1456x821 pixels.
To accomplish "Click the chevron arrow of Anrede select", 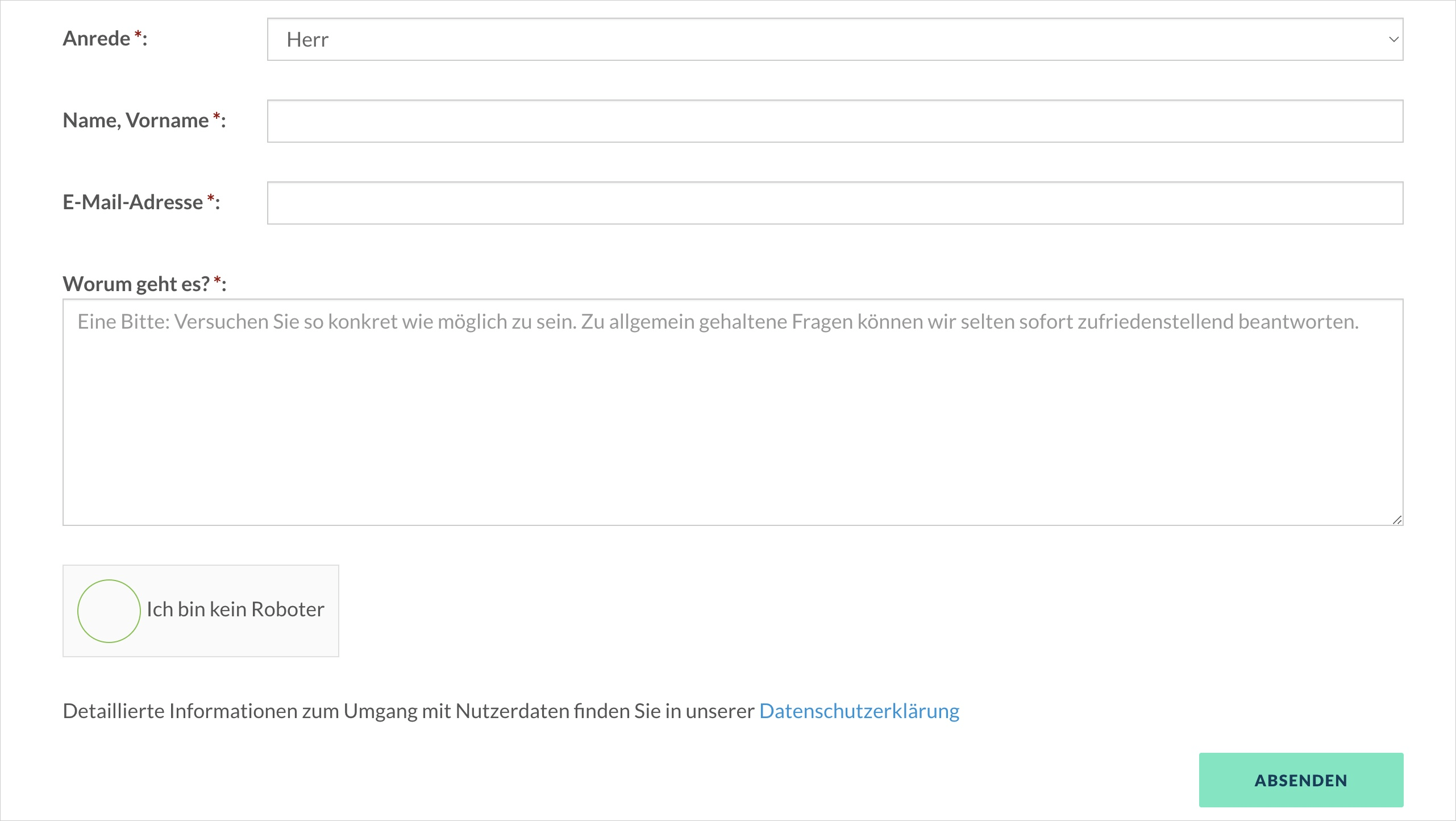I will coord(1393,39).
